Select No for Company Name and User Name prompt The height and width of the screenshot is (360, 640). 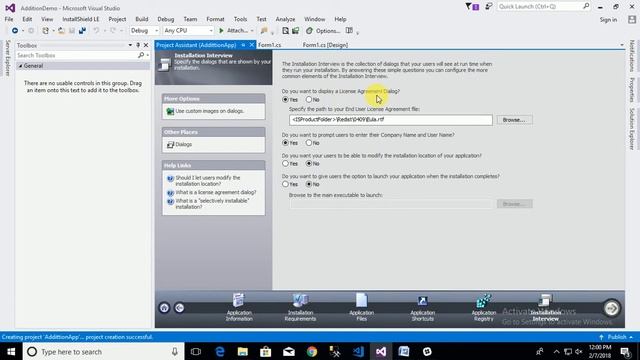pos(309,143)
